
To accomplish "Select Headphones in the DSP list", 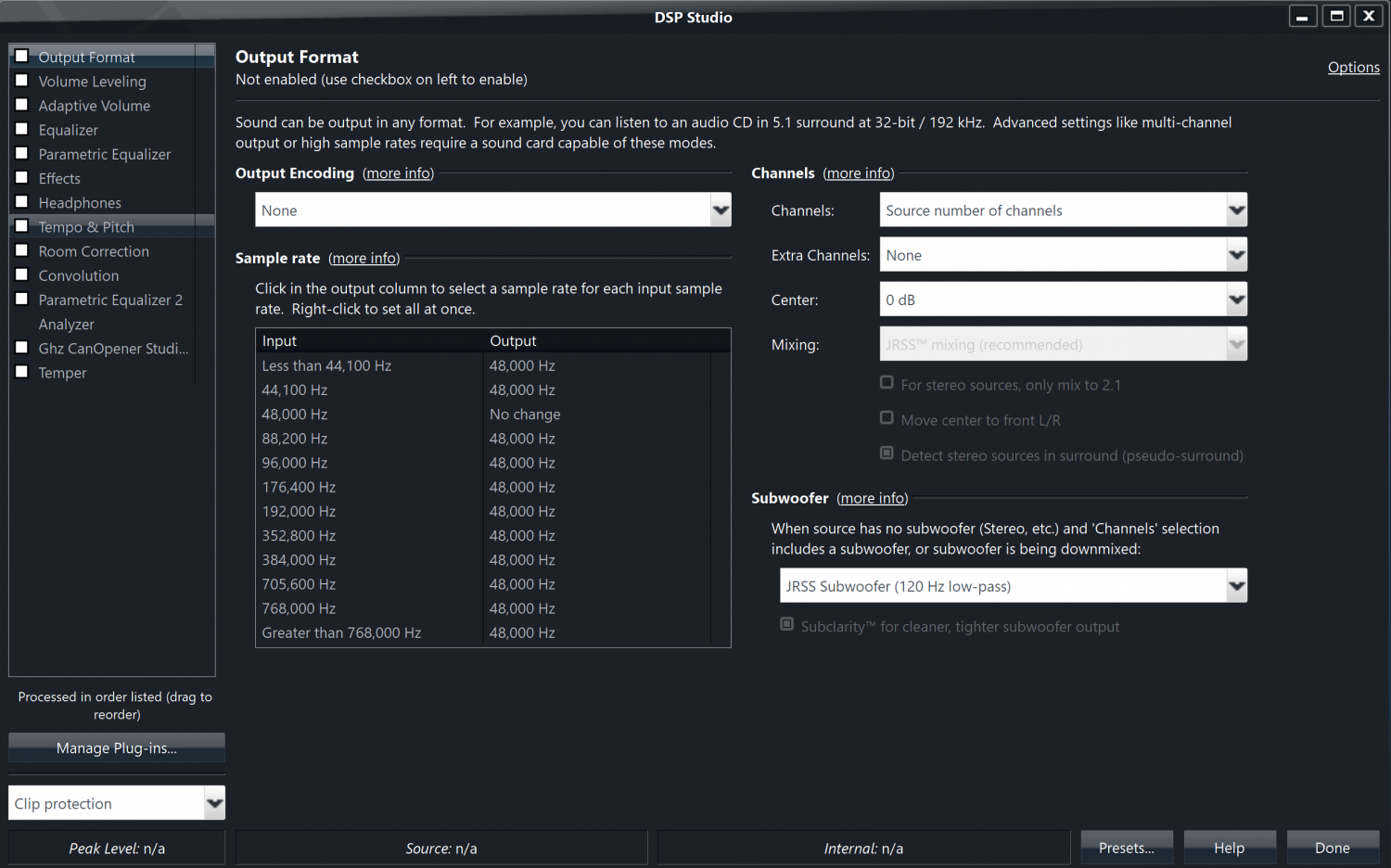I will 80,203.
